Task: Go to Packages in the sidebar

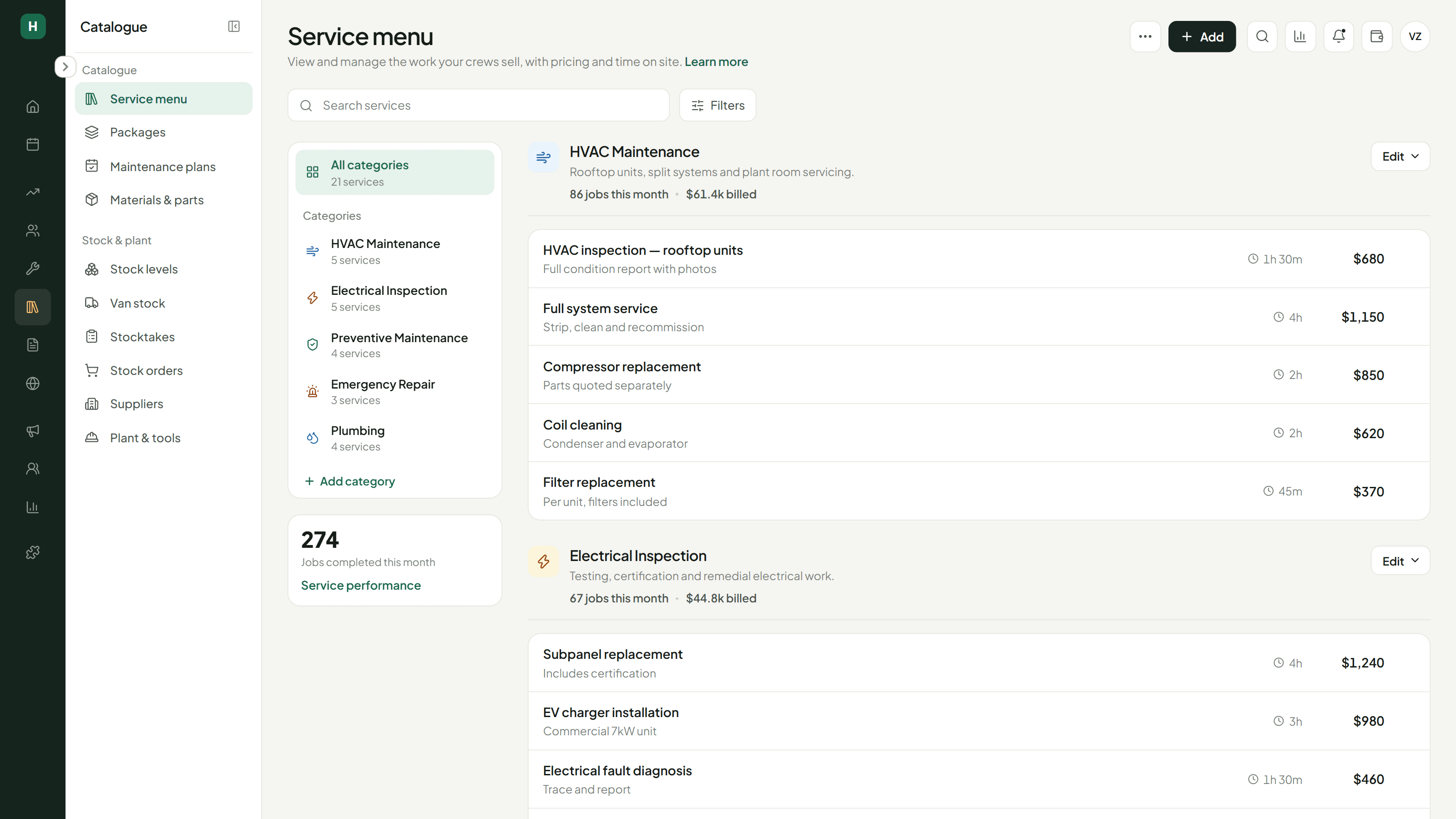Action: point(164,132)
